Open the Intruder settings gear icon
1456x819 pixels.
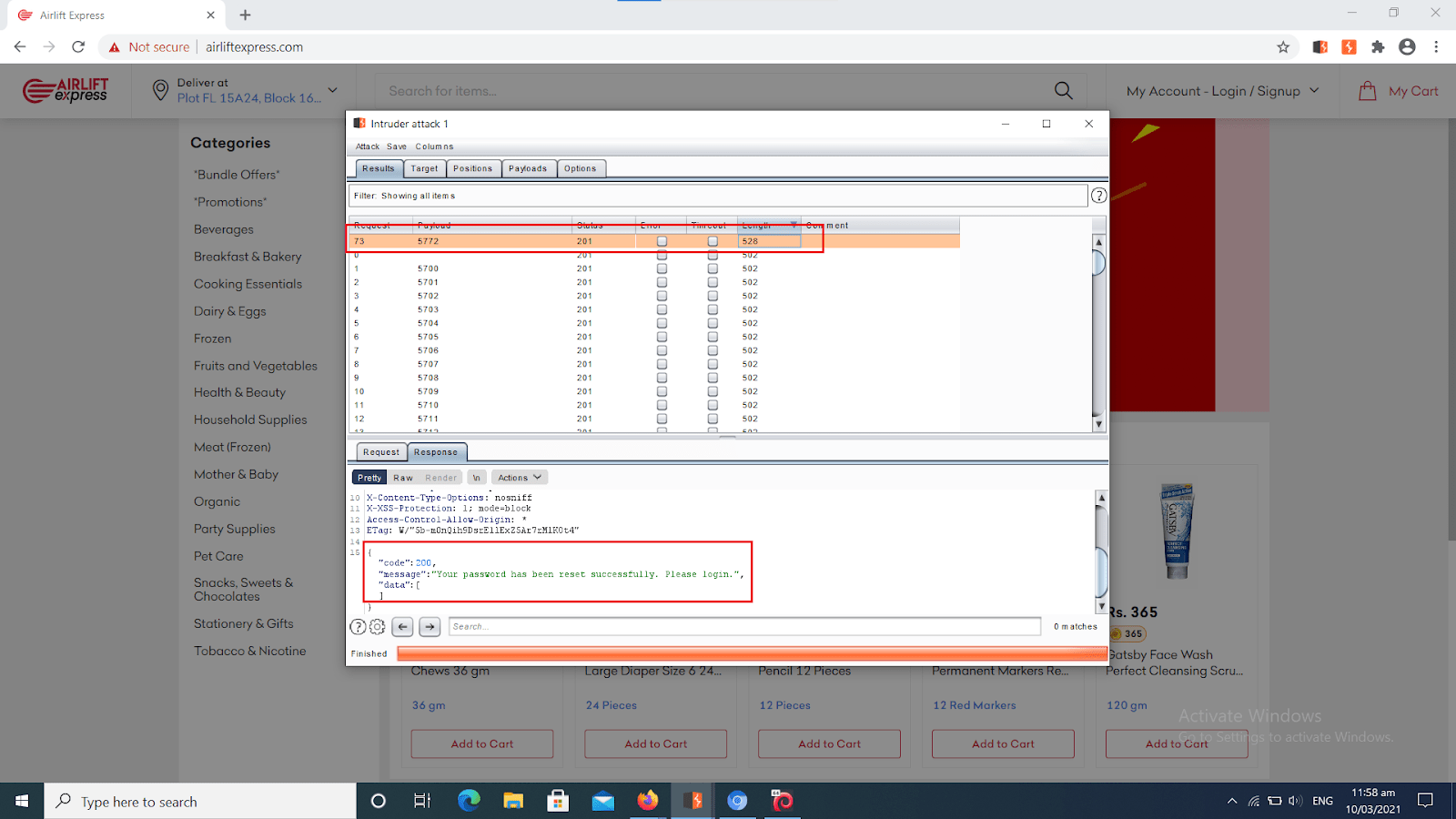[377, 626]
